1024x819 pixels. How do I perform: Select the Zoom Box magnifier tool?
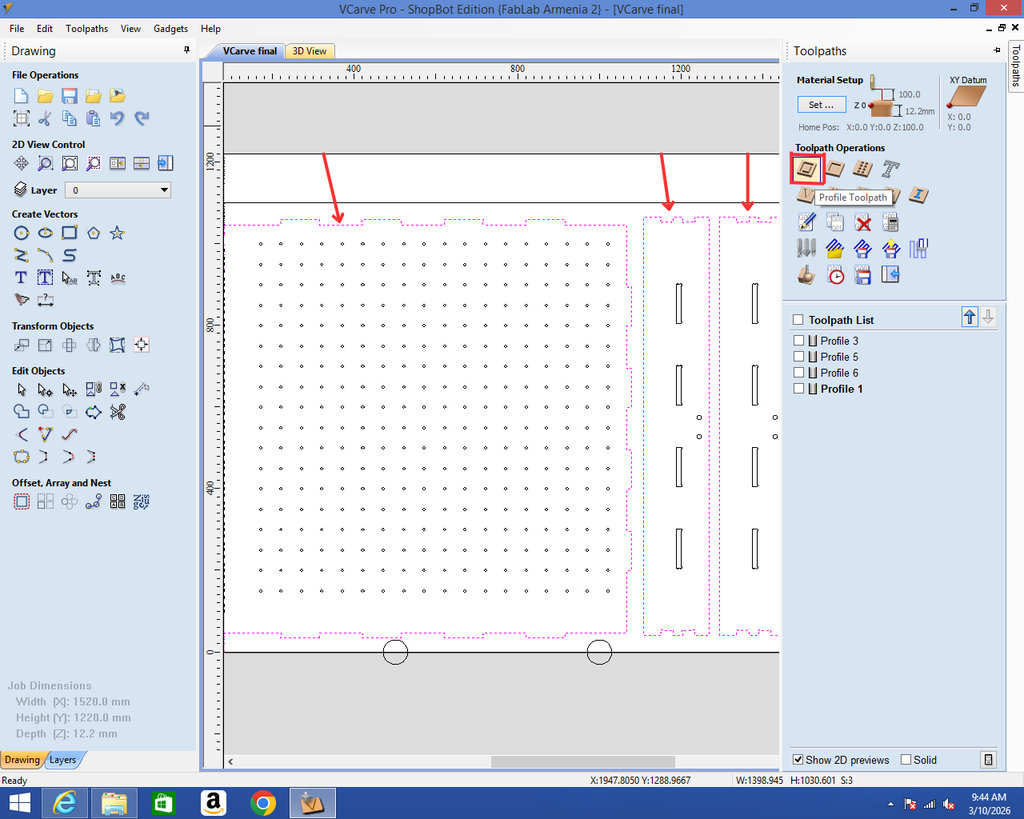pyautogui.click(x=45, y=163)
